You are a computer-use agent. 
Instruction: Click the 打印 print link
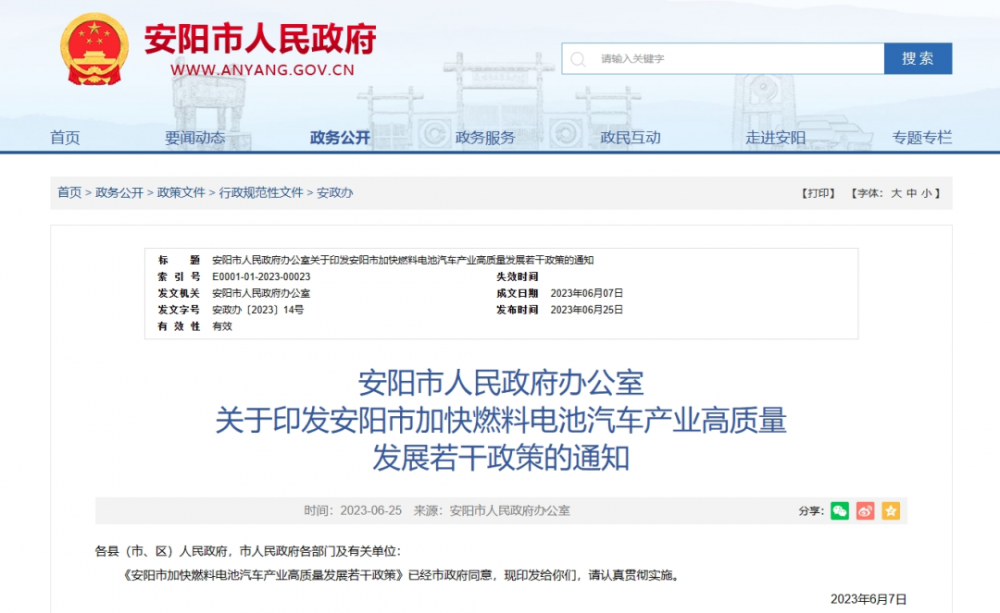(x=818, y=193)
